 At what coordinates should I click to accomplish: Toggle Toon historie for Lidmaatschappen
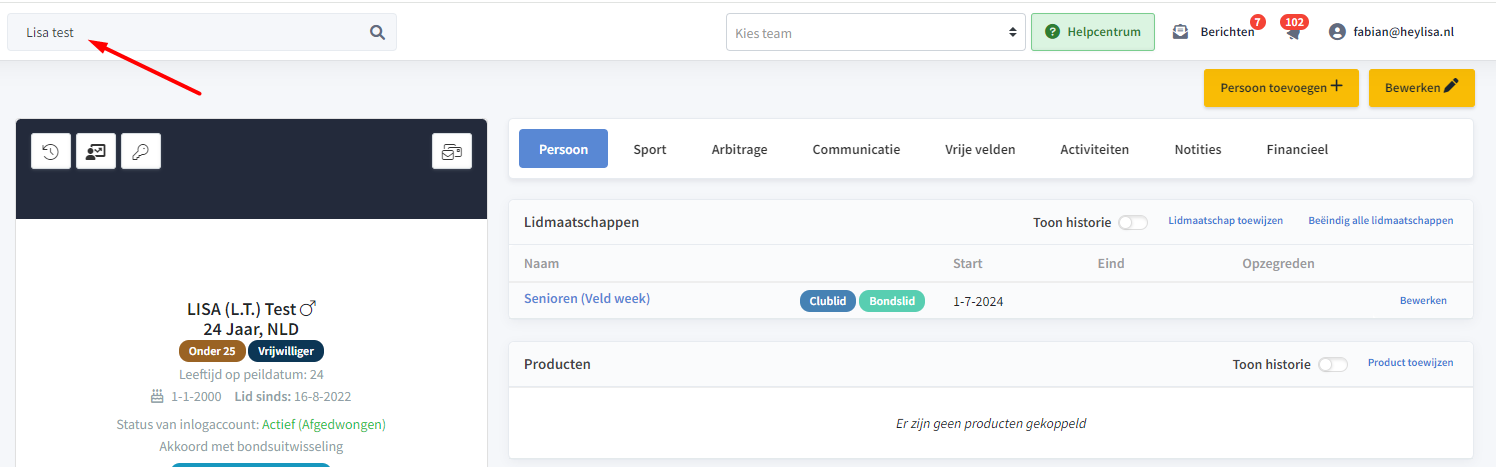(1133, 222)
